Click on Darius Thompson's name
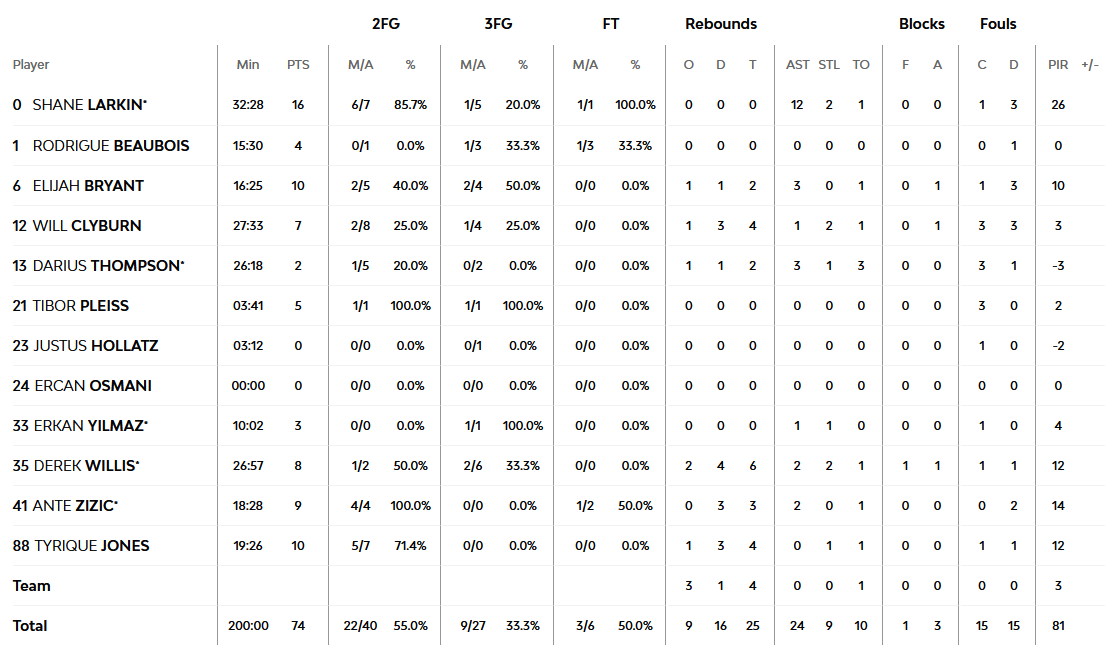This screenshot has width=1105, height=645. click(107, 265)
